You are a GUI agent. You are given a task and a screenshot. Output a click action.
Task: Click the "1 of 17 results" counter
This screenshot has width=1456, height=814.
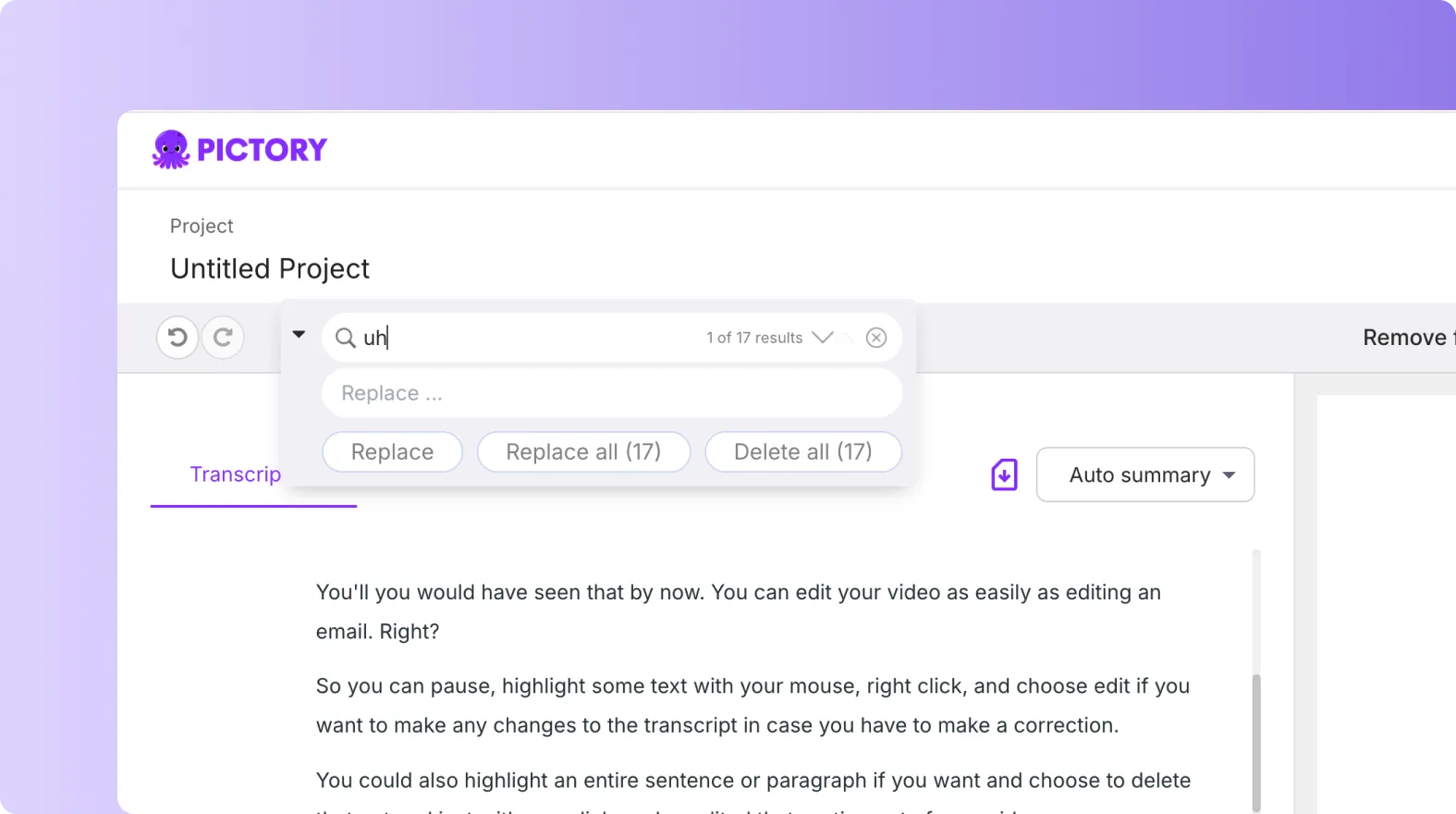pyautogui.click(x=754, y=338)
